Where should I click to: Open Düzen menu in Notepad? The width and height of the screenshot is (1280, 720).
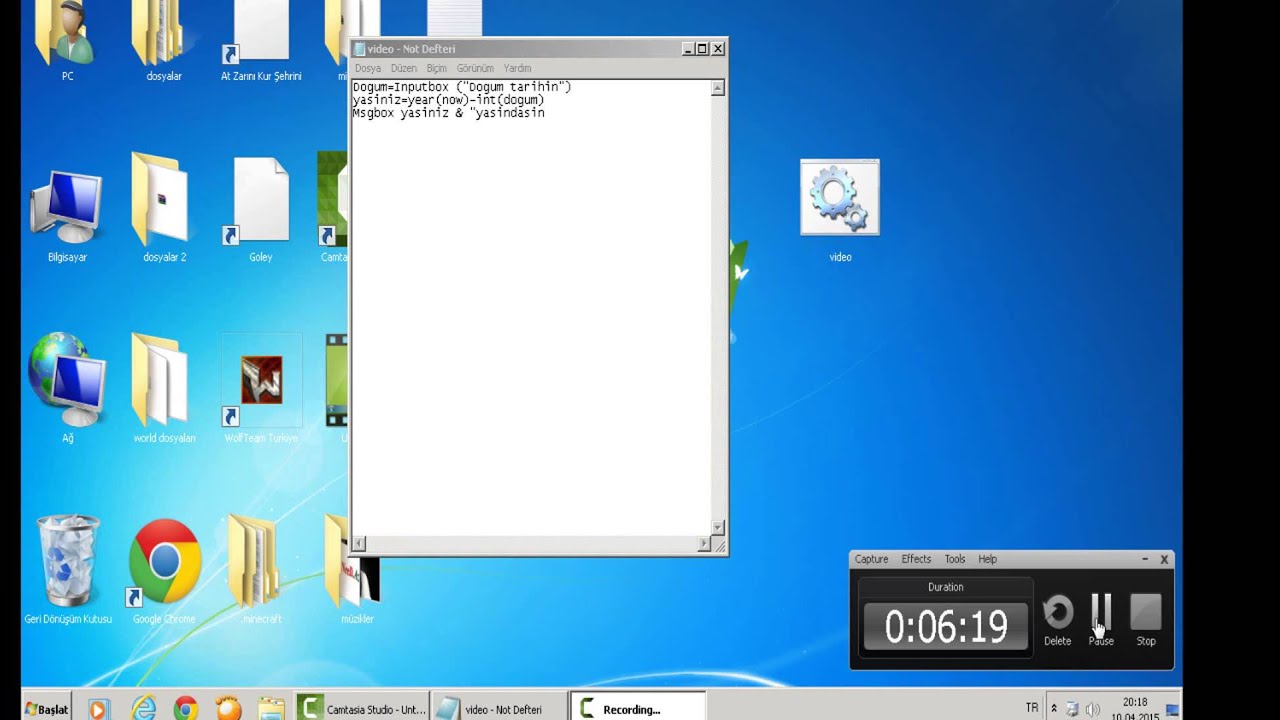[x=403, y=68]
